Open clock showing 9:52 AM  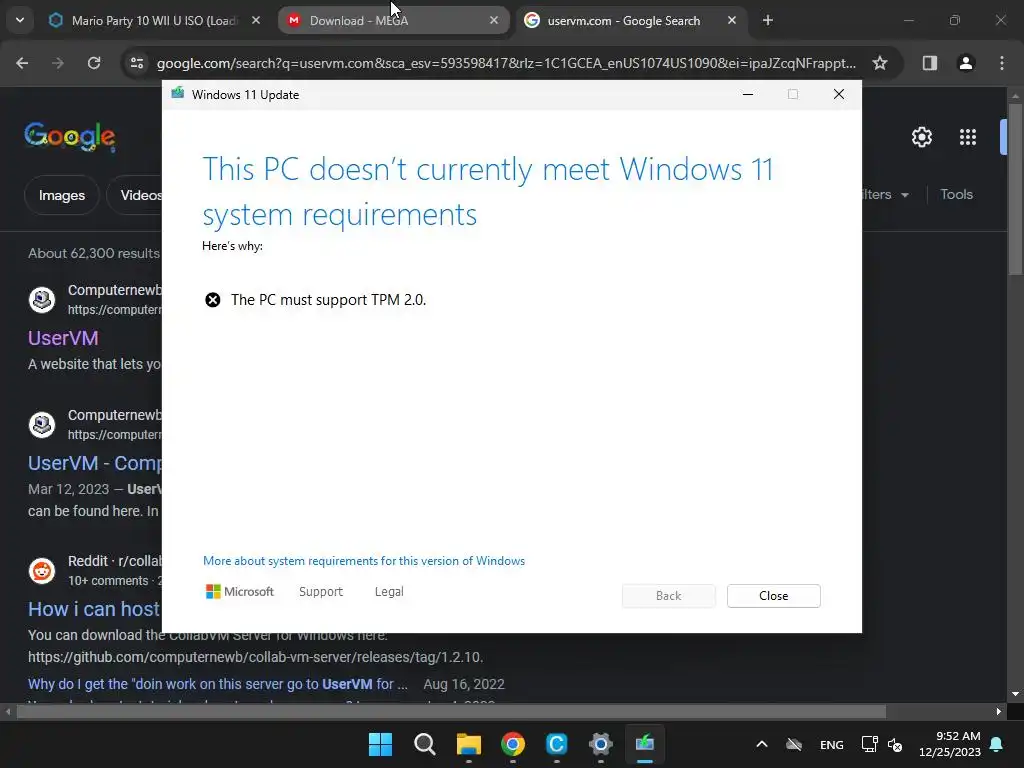pyautogui.click(x=950, y=744)
